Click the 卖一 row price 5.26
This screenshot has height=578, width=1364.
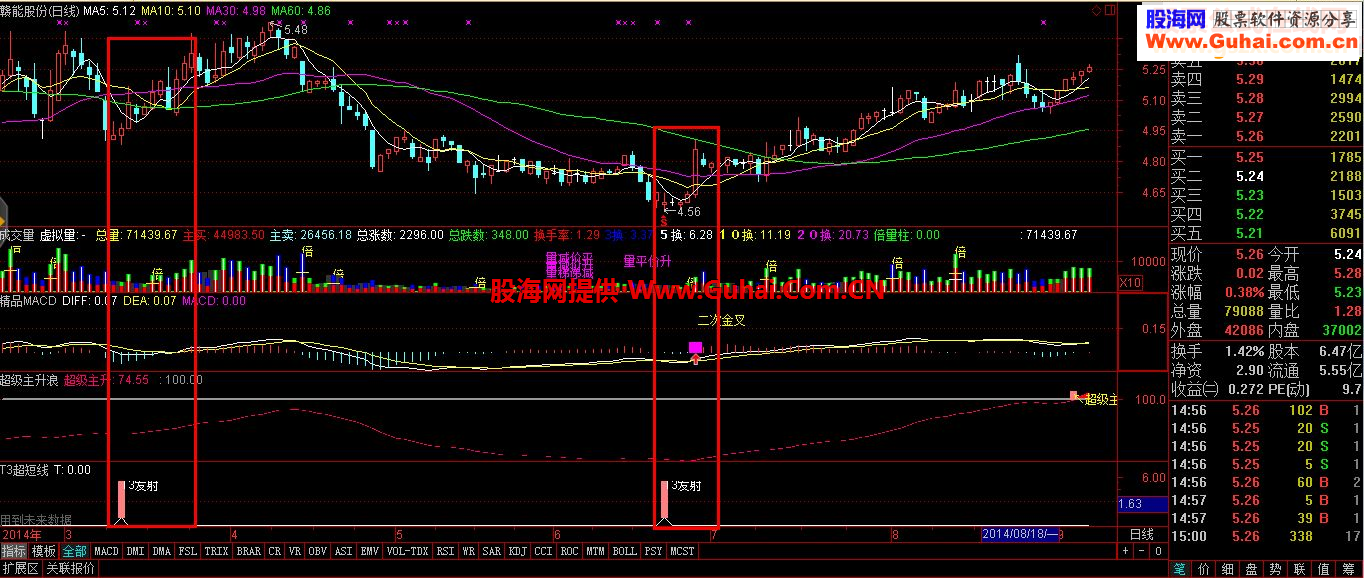coord(1250,136)
